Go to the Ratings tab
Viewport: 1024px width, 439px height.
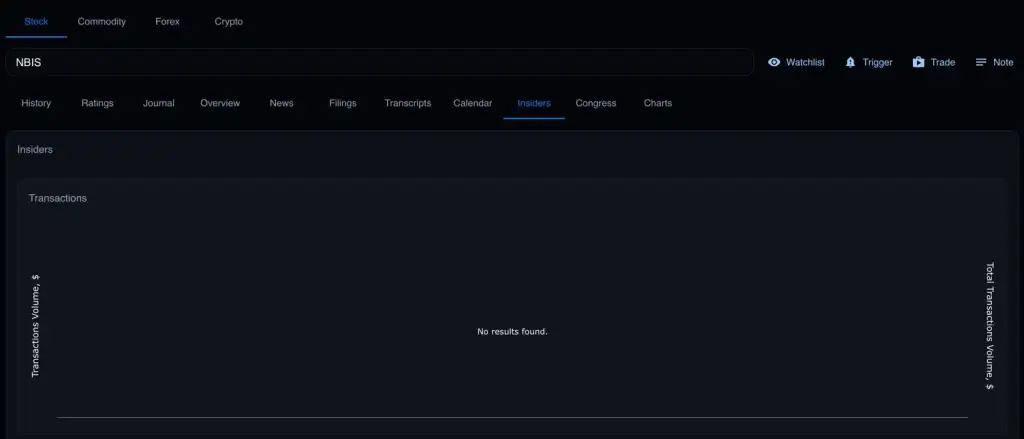point(97,103)
